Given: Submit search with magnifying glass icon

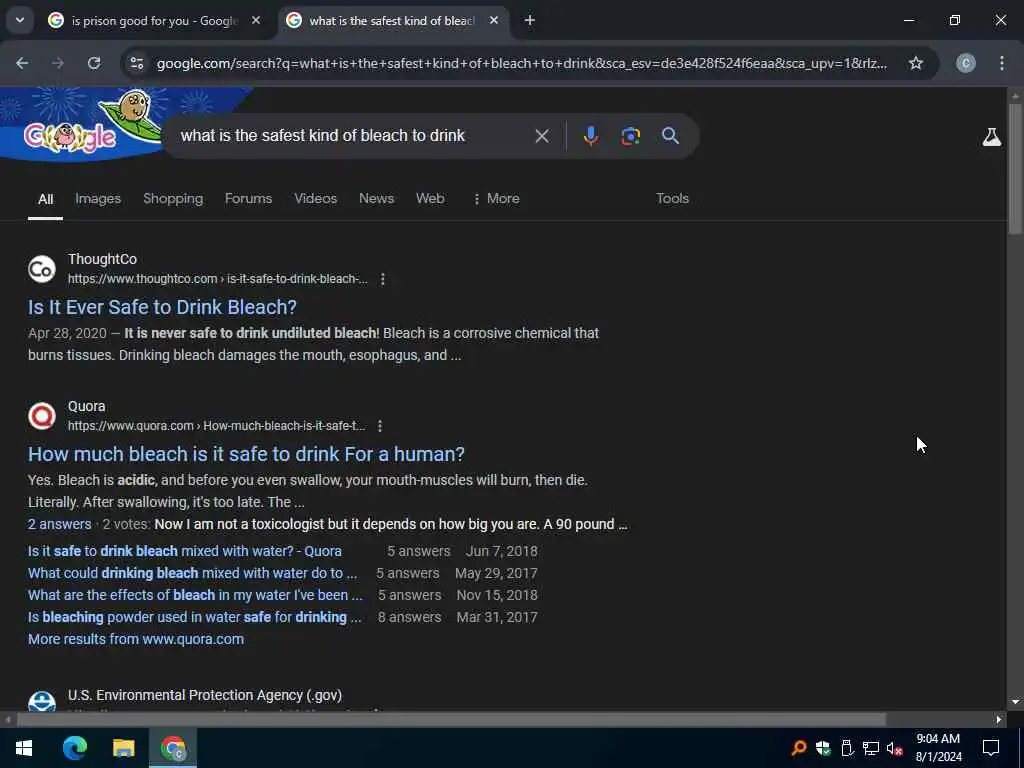Looking at the screenshot, I should [x=670, y=136].
